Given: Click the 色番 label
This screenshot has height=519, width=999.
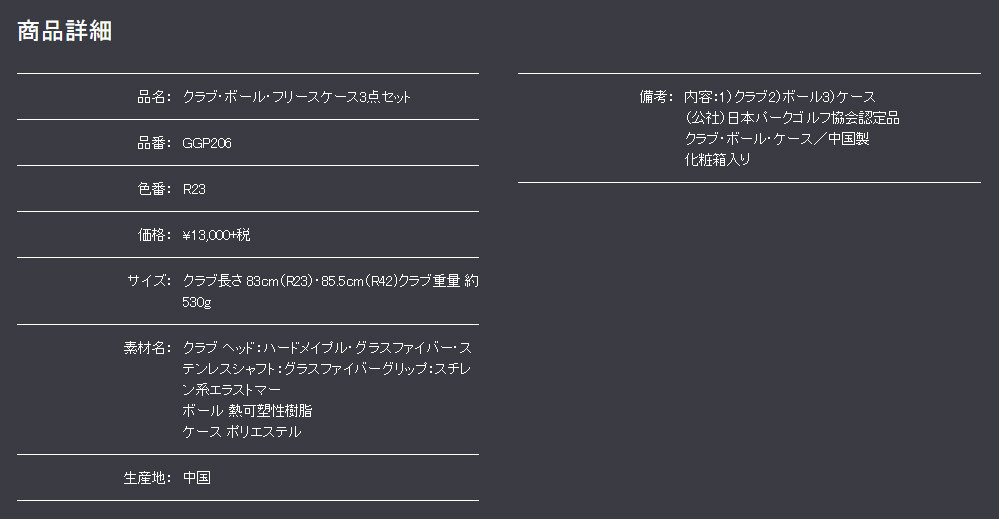Looking at the screenshot, I should 154,188.
